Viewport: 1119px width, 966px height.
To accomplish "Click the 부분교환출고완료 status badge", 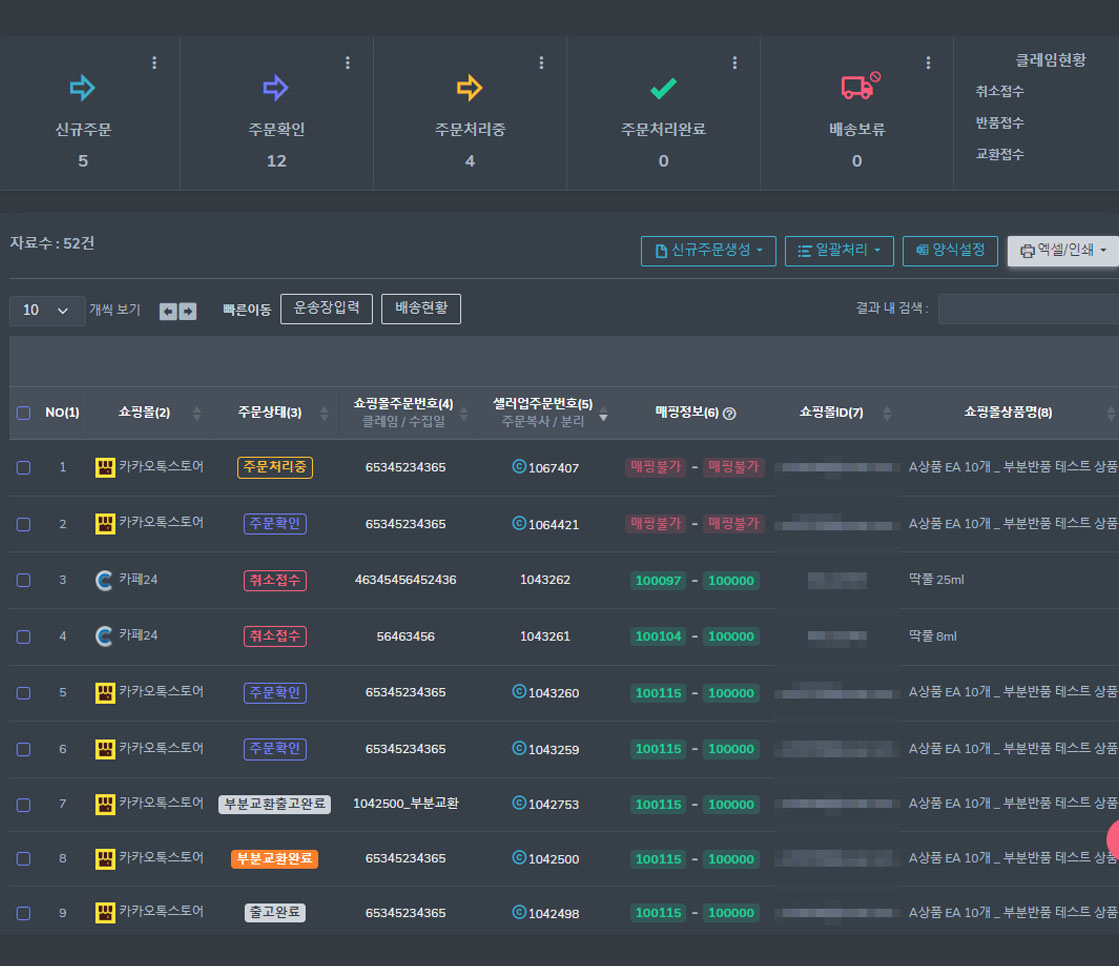I will pyautogui.click(x=275, y=804).
